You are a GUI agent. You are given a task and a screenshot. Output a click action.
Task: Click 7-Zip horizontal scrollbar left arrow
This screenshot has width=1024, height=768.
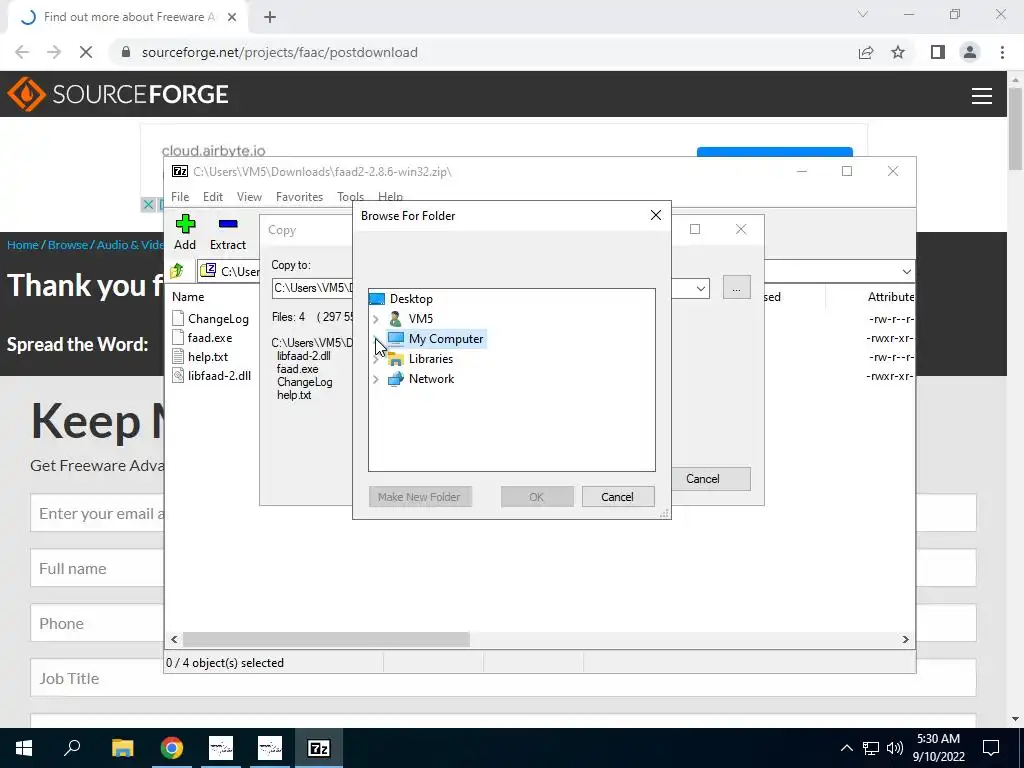click(174, 639)
